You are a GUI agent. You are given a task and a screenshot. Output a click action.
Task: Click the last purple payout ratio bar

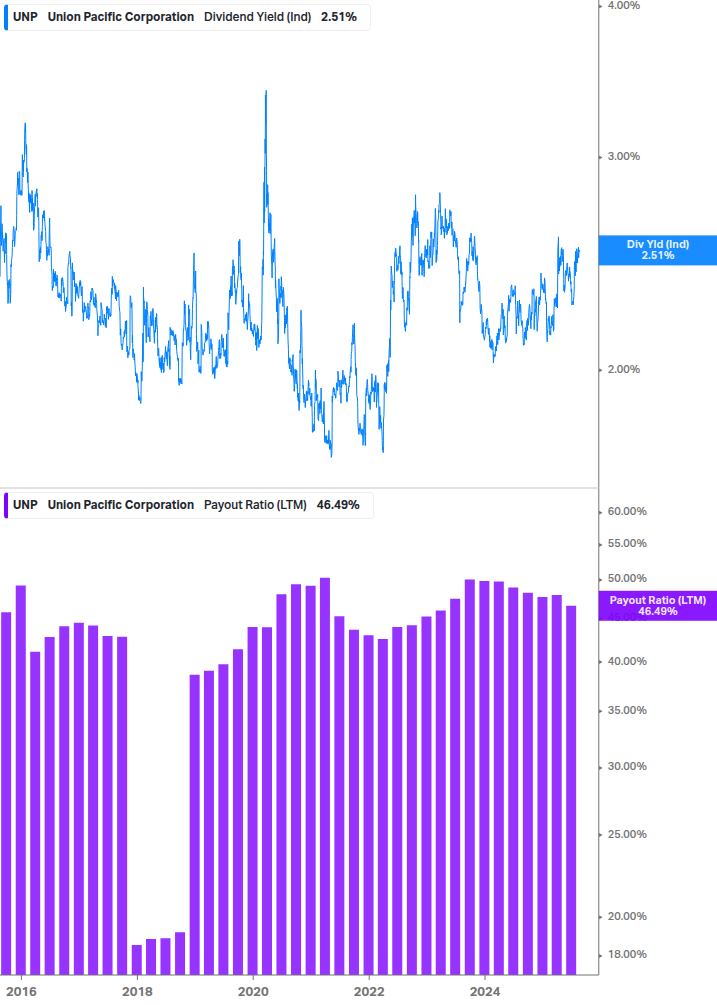coord(571,790)
